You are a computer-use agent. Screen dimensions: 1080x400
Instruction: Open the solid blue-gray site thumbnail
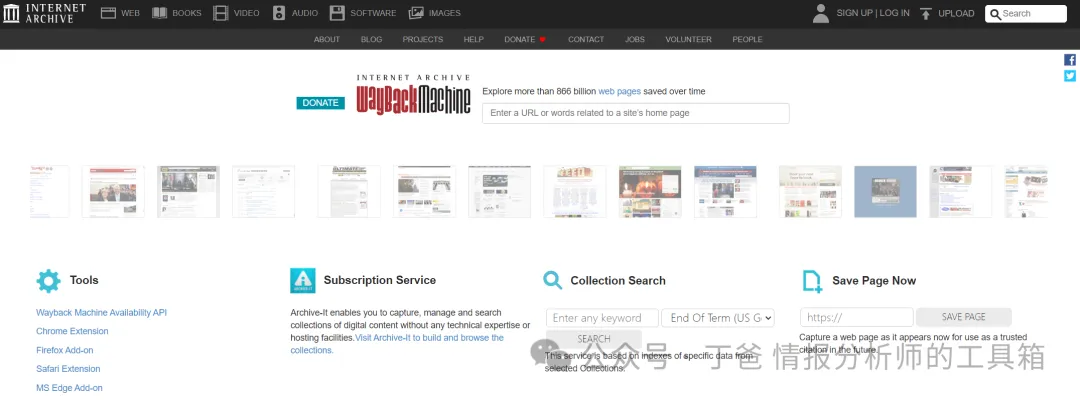pyautogui.click(x=885, y=191)
